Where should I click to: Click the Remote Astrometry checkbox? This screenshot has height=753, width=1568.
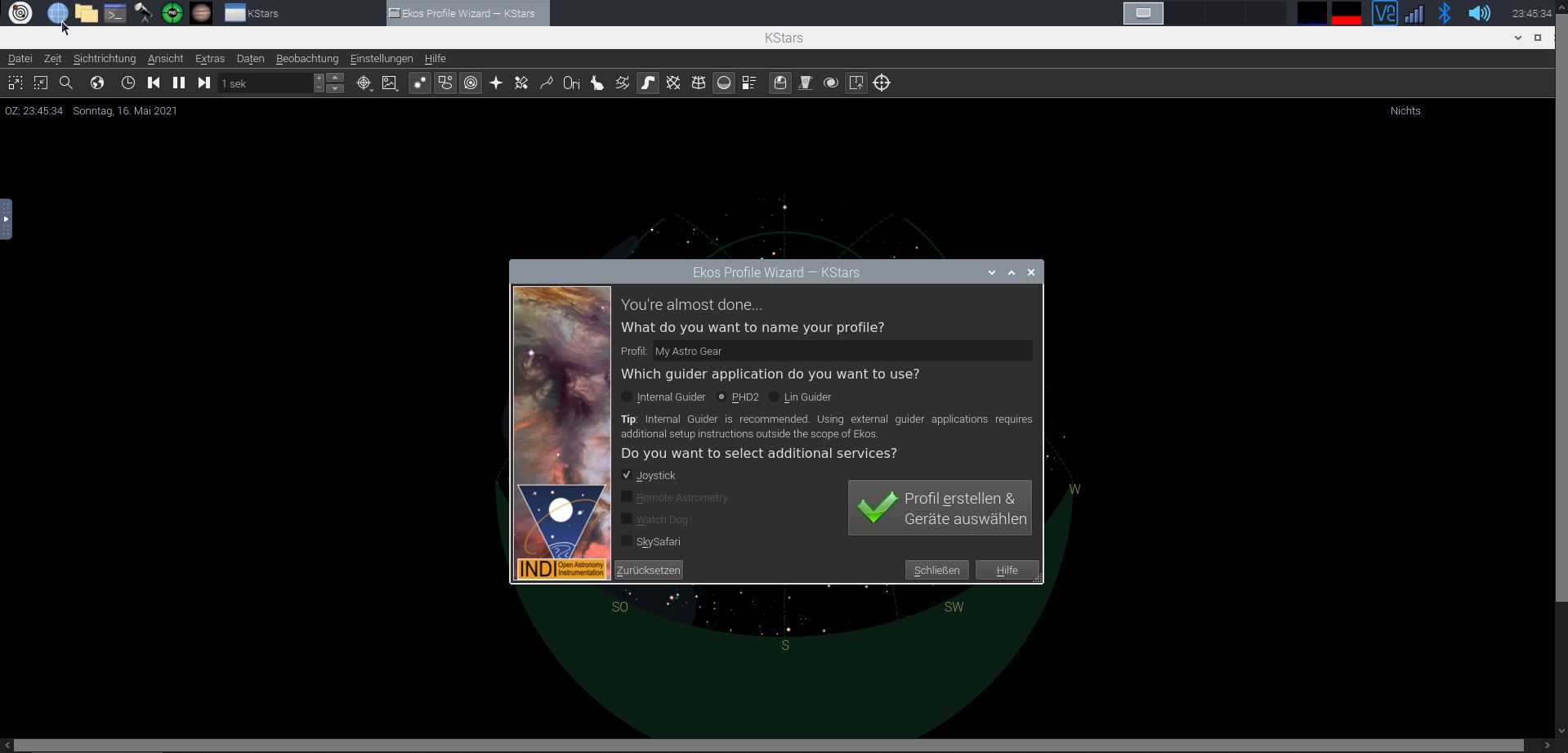627,497
